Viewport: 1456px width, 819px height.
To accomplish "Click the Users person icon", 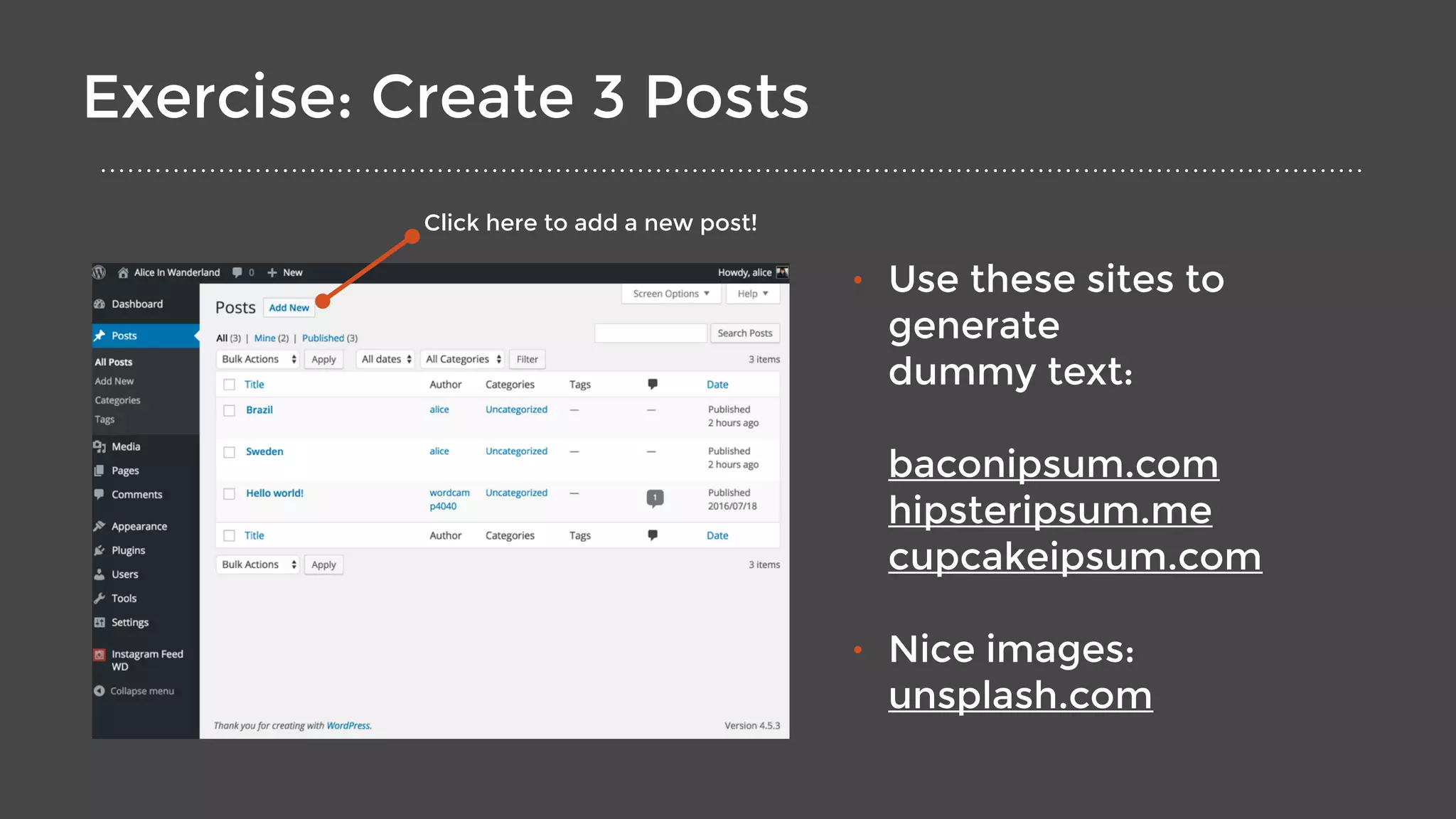I will [x=100, y=574].
